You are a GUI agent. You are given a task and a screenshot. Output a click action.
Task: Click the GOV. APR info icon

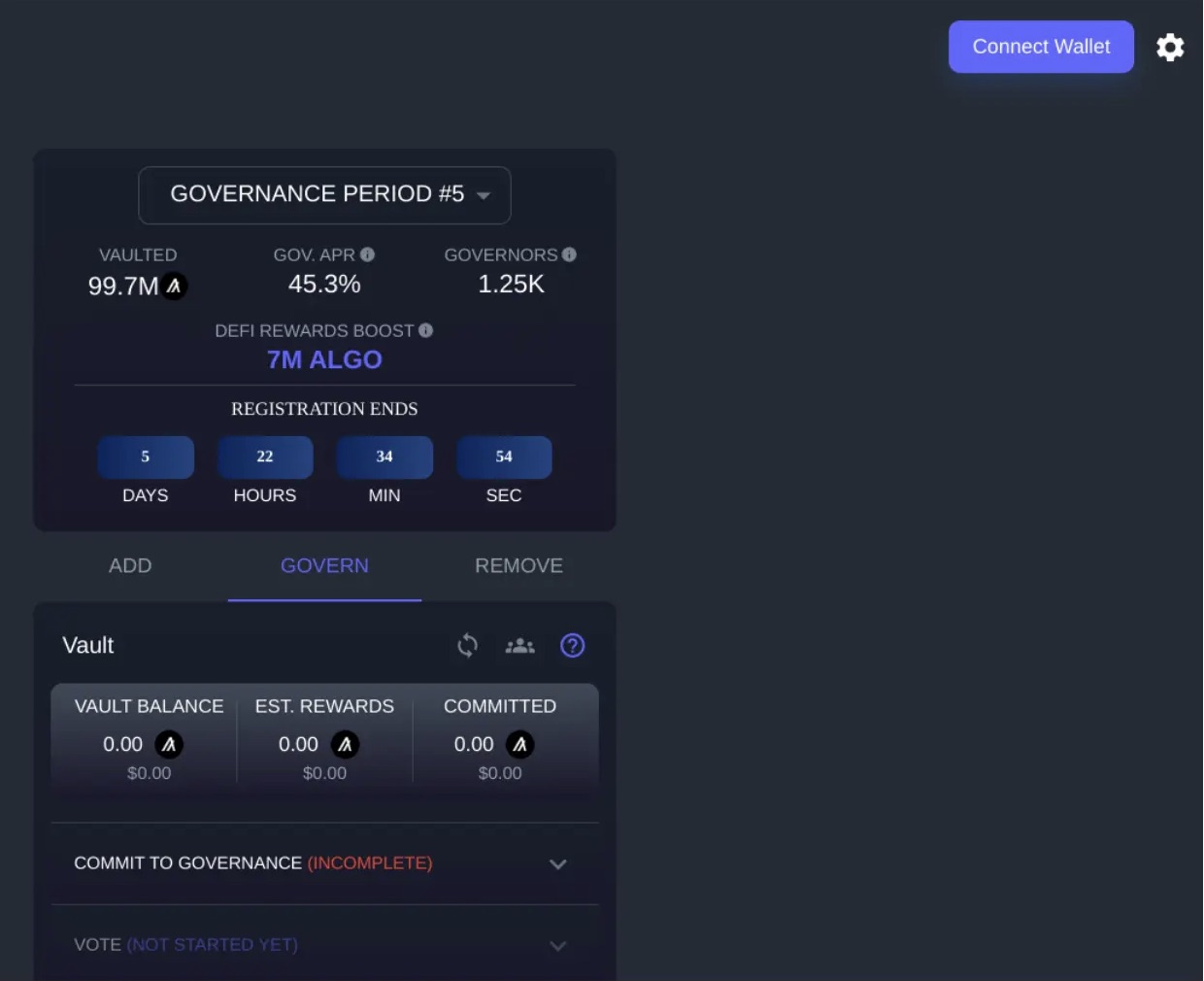coord(367,254)
